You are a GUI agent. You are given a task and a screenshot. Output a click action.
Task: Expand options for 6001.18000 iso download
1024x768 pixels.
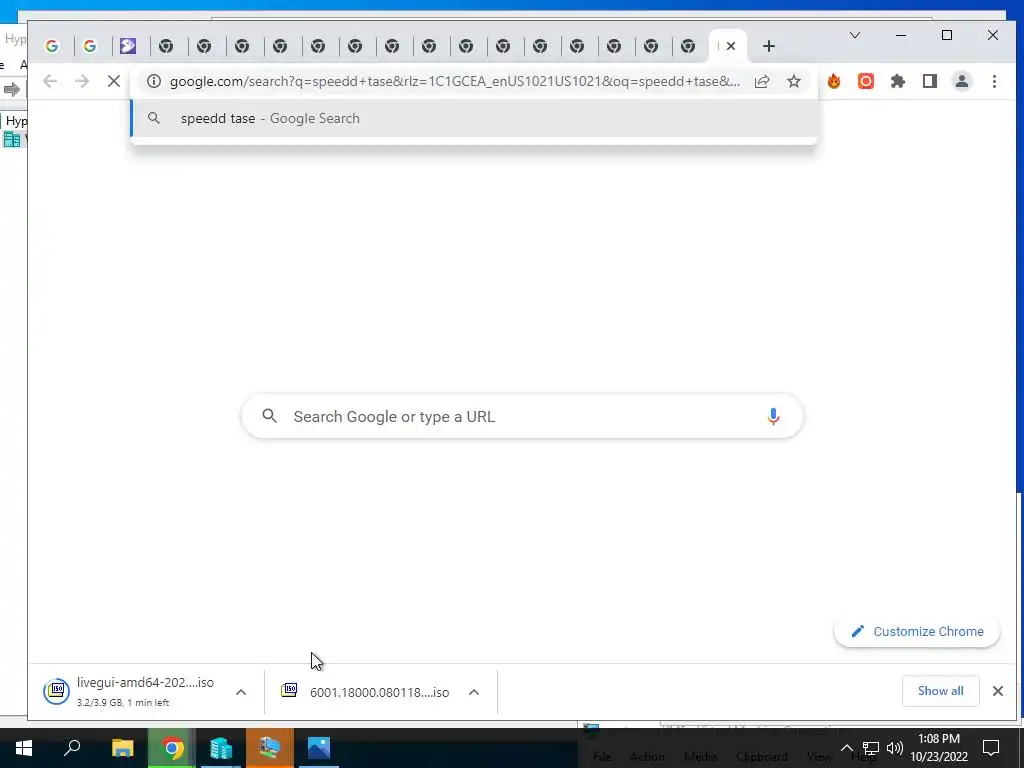click(x=474, y=692)
